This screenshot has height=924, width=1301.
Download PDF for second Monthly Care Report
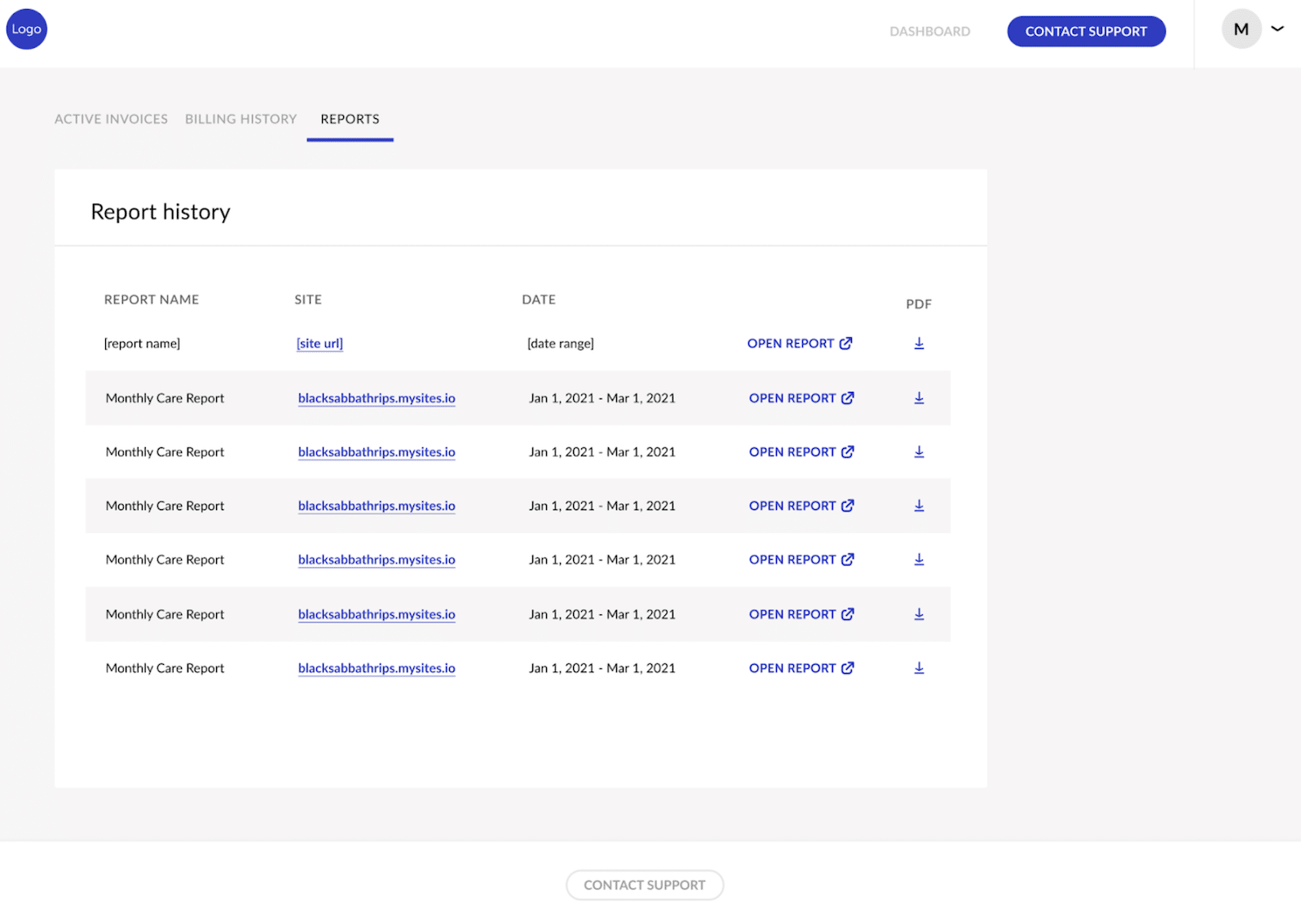pos(919,452)
